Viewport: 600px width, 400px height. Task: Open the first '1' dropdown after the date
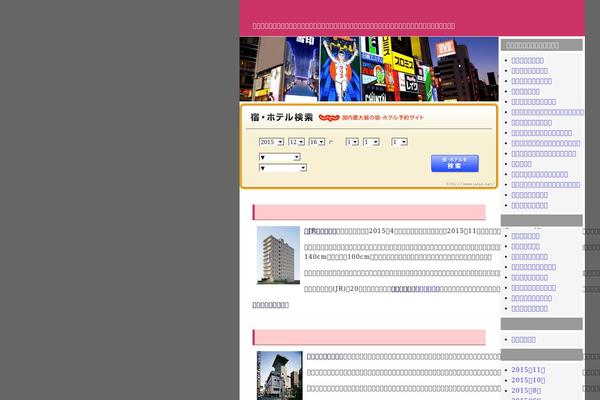[352, 142]
